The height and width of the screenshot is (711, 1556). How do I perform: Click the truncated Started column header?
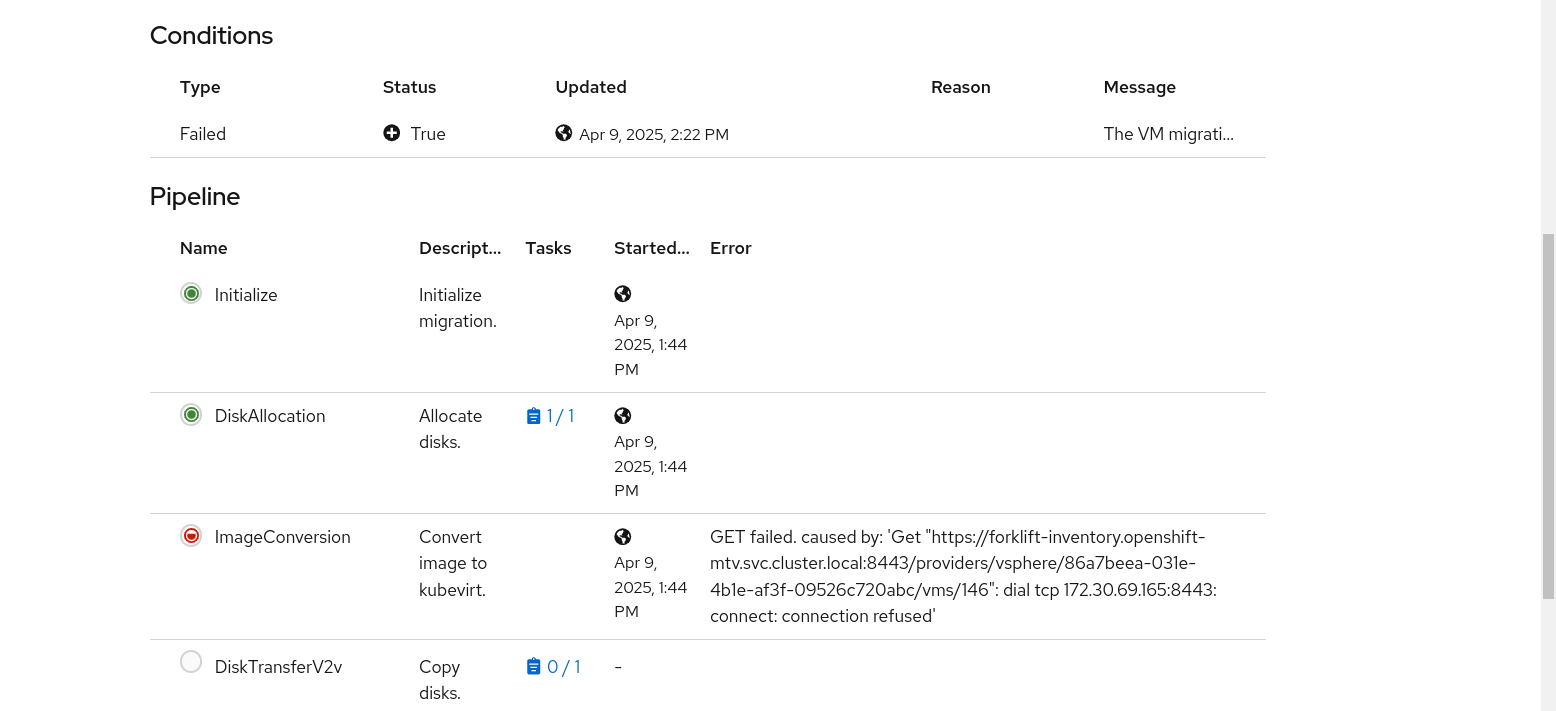click(651, 248)
